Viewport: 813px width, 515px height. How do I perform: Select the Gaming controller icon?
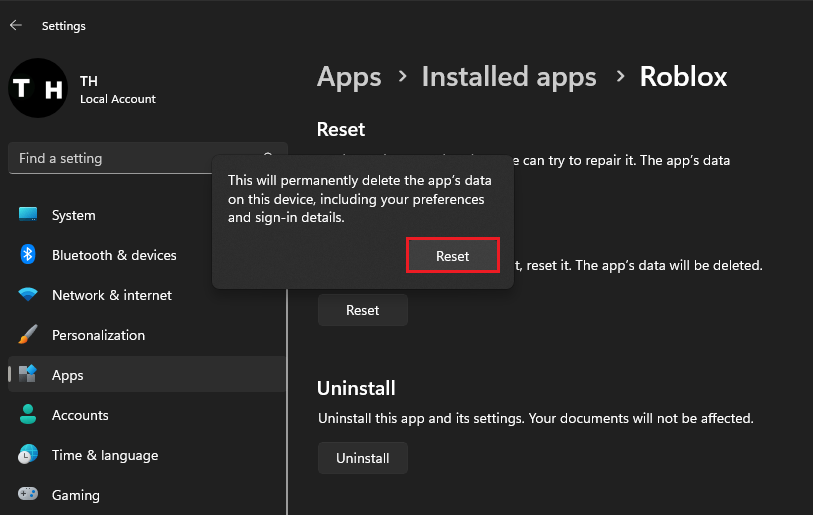28,495
